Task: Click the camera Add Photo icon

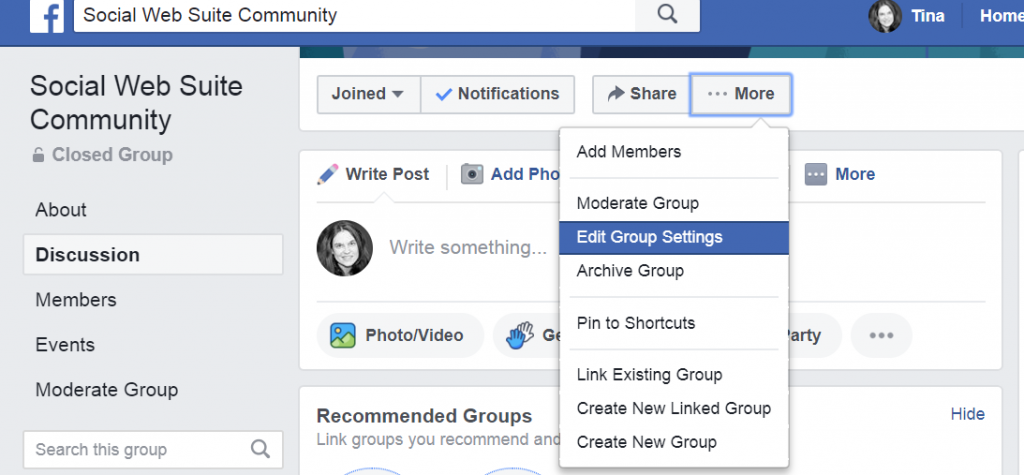Action: (472, 174)
